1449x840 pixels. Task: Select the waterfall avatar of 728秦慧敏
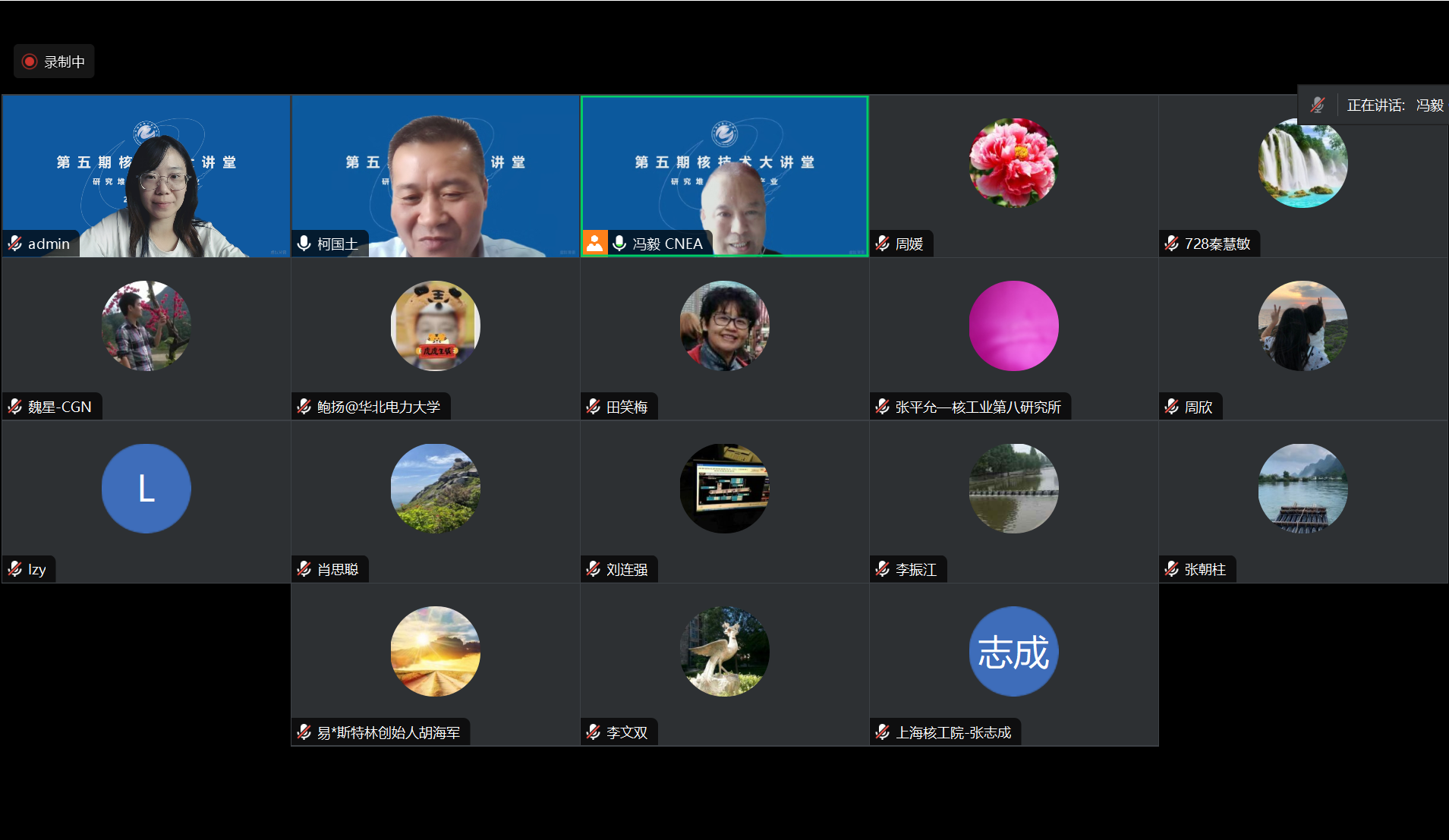pos(1303,162)
